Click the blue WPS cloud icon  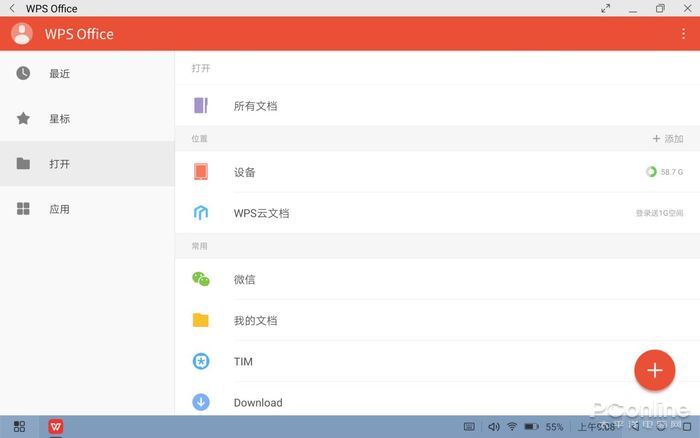coord(201,213)
